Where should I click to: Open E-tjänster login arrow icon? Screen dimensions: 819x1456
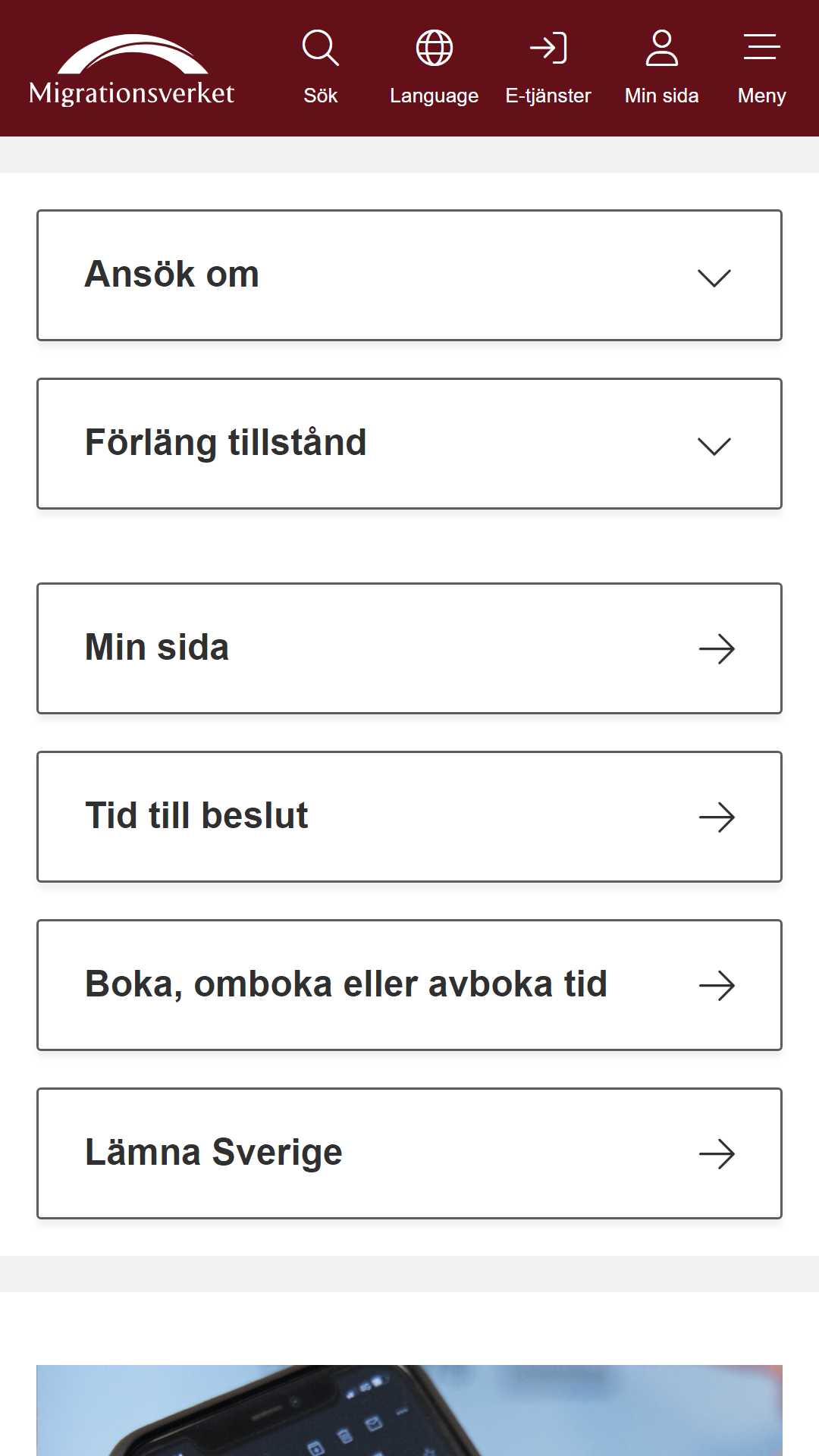[548, 48]
